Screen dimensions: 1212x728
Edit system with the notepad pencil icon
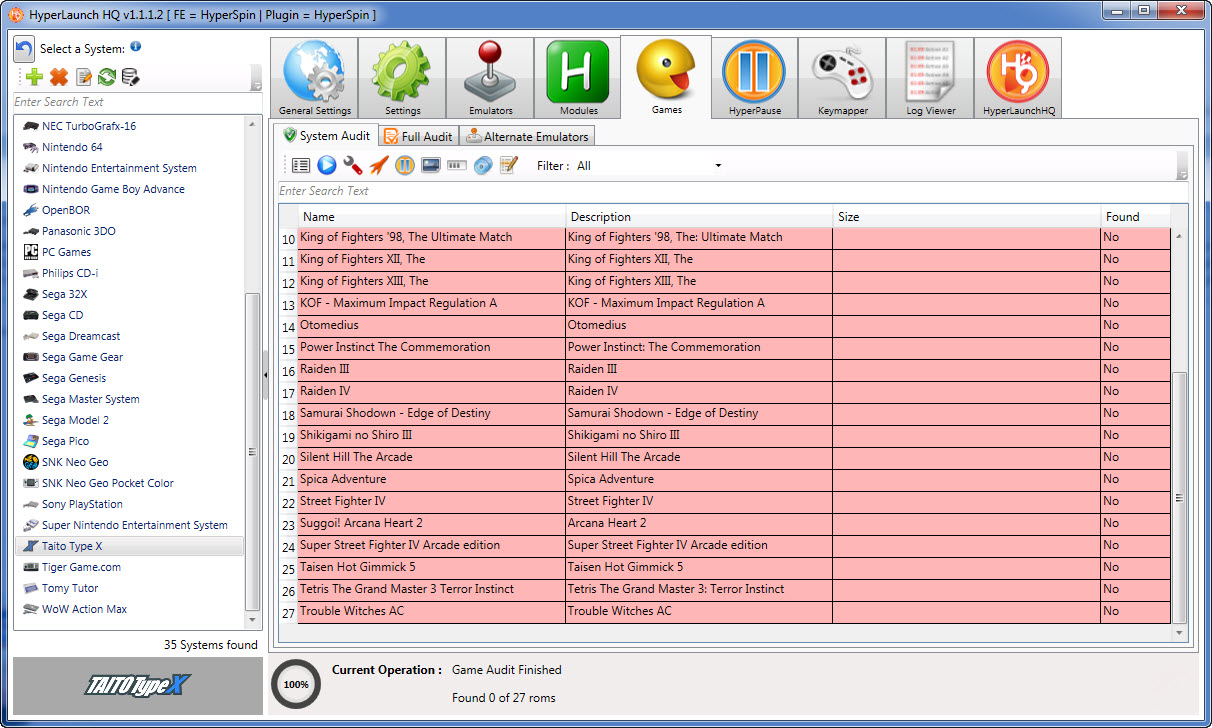(x=84, y=77)
